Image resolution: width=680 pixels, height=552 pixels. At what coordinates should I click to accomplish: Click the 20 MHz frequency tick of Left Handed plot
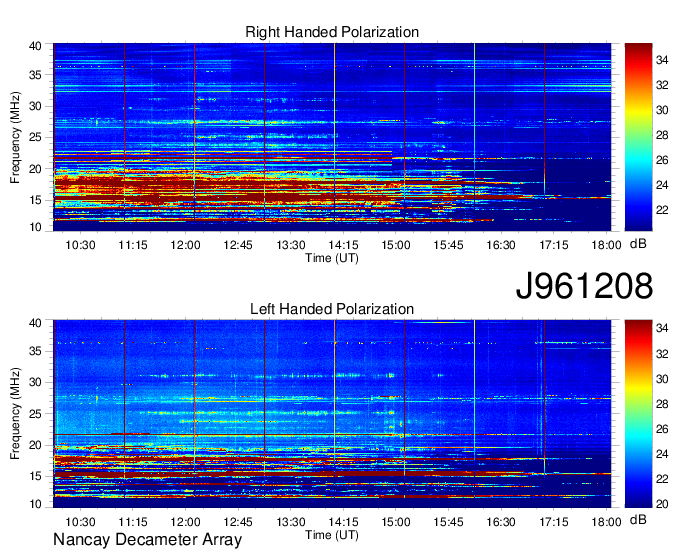(35, 445)
